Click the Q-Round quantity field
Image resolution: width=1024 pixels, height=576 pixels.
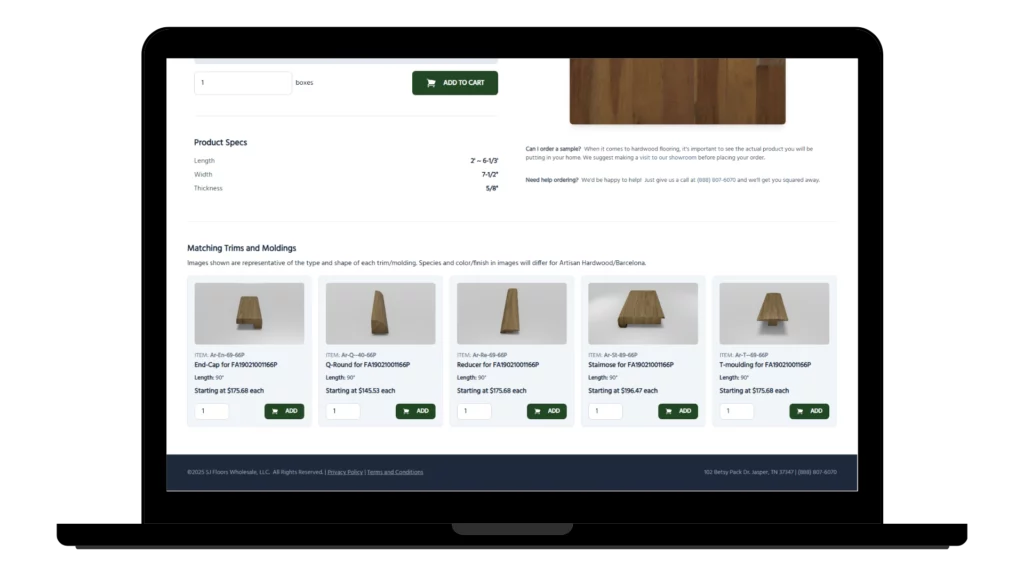(x=343, y=411)
